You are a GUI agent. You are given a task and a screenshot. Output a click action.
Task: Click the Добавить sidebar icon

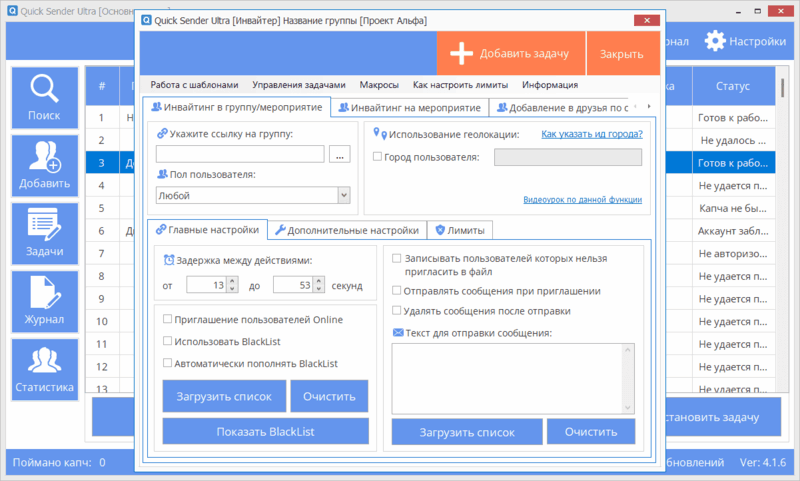pyautogui.click(x=45, y=166)
